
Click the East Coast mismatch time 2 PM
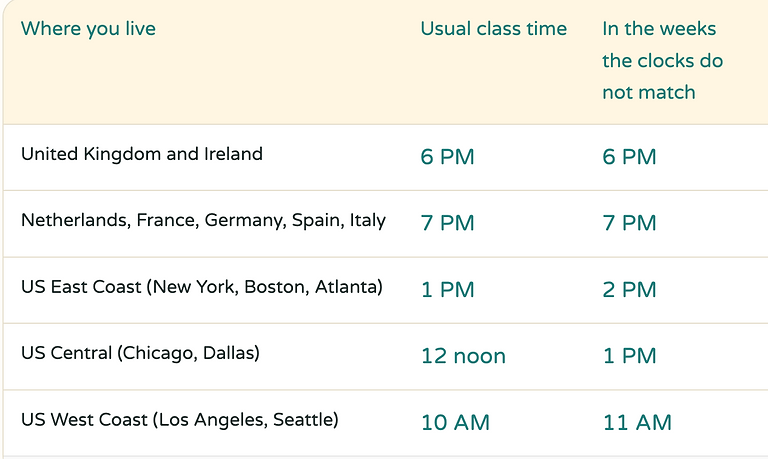[629, 290]
